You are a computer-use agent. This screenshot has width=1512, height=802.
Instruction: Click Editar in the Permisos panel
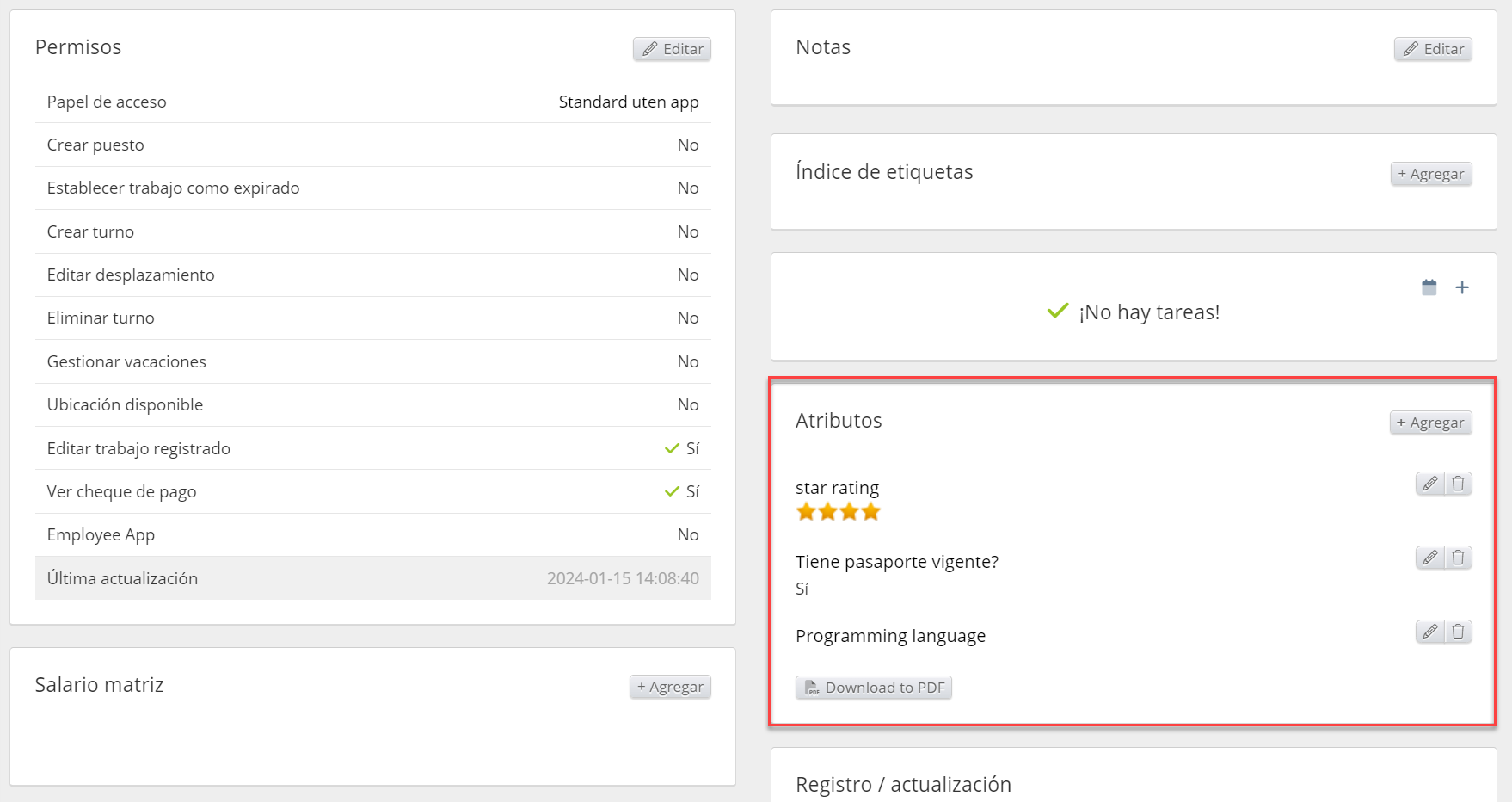pos(673,49)
